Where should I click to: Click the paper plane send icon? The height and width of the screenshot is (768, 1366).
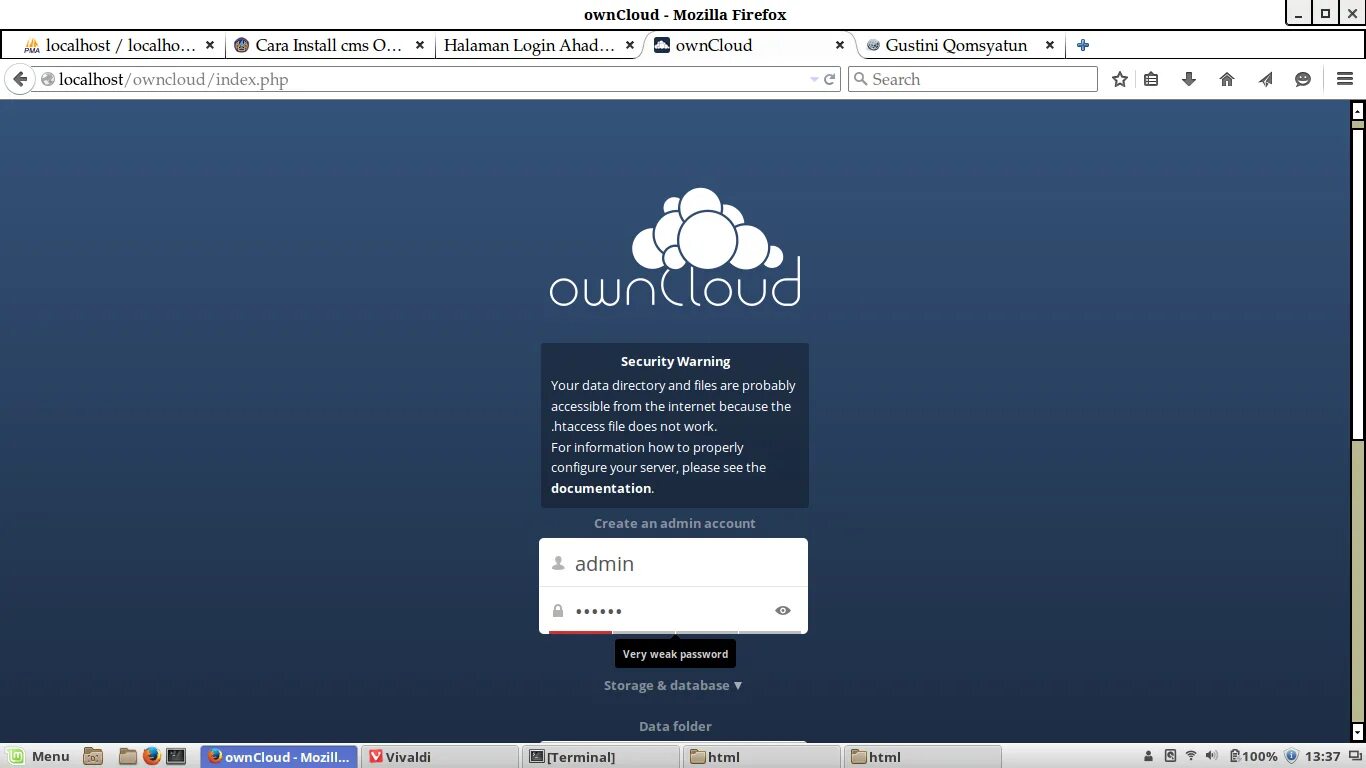[1265, 79]
